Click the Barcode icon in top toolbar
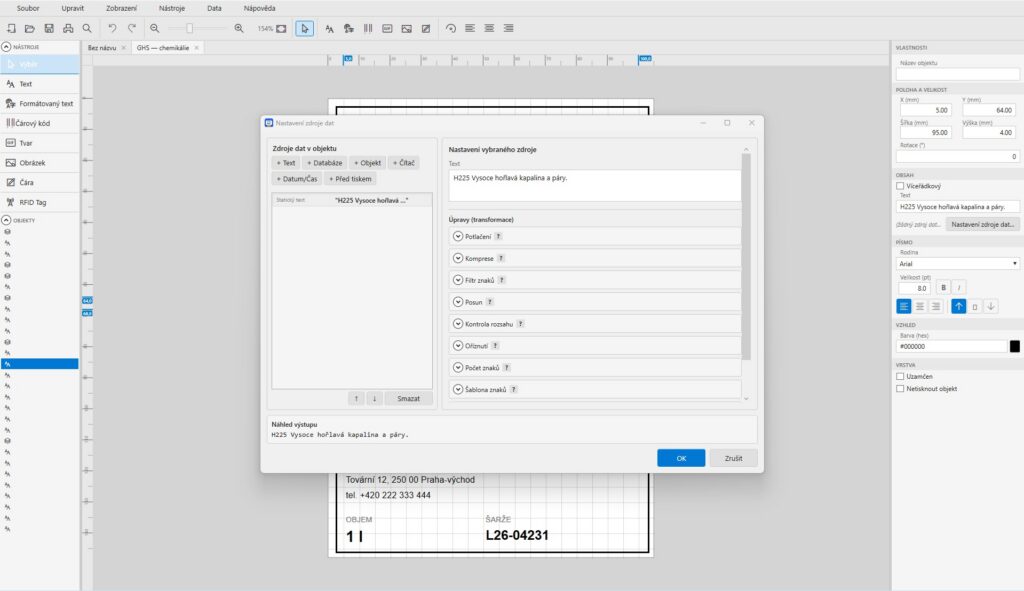Screen dimensions: 1024x591 pyautogui.click(x=368, y=28)
